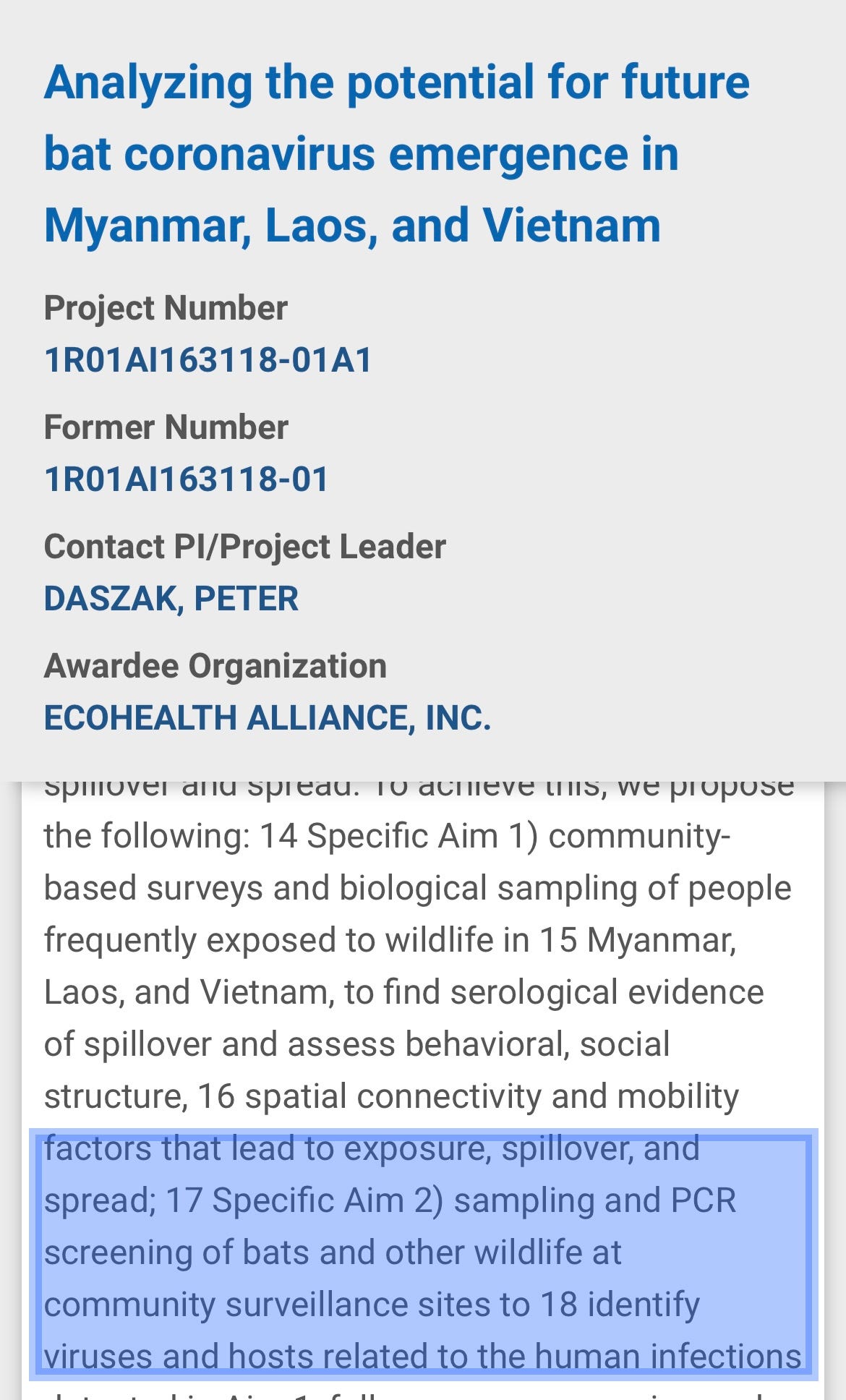This screenshot has width=846, height=1400.
Task: Click highlighted line "community surveillance sites to 18 identify"
Action: click(372, 1305)
